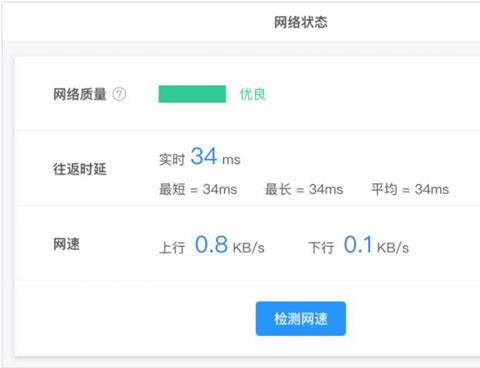Click the 检测网速 button
The image size is (480, 368).
pyautogui.click(x=301, y=319)
